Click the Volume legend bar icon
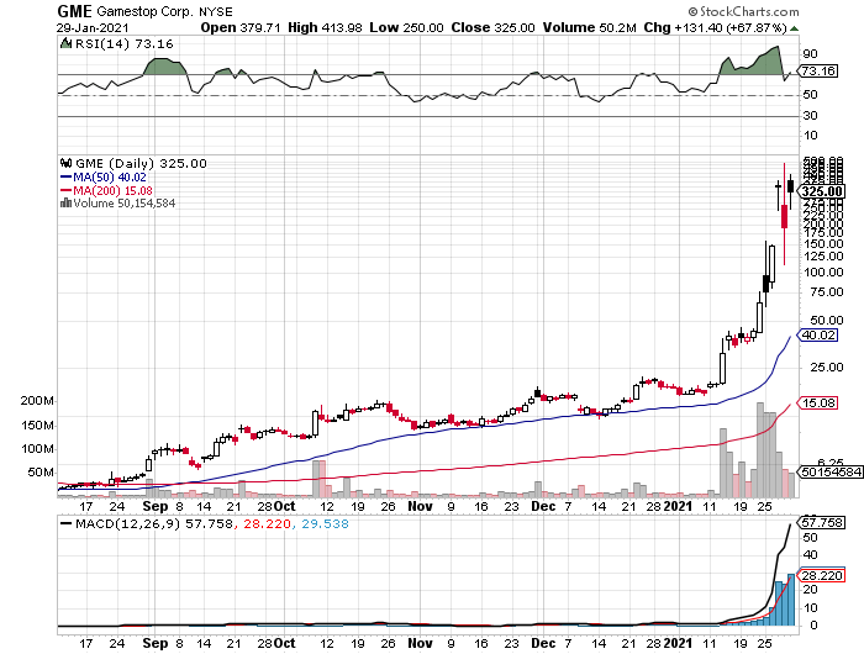Screen dimensions: 864x654 click(x=66, y=202)
